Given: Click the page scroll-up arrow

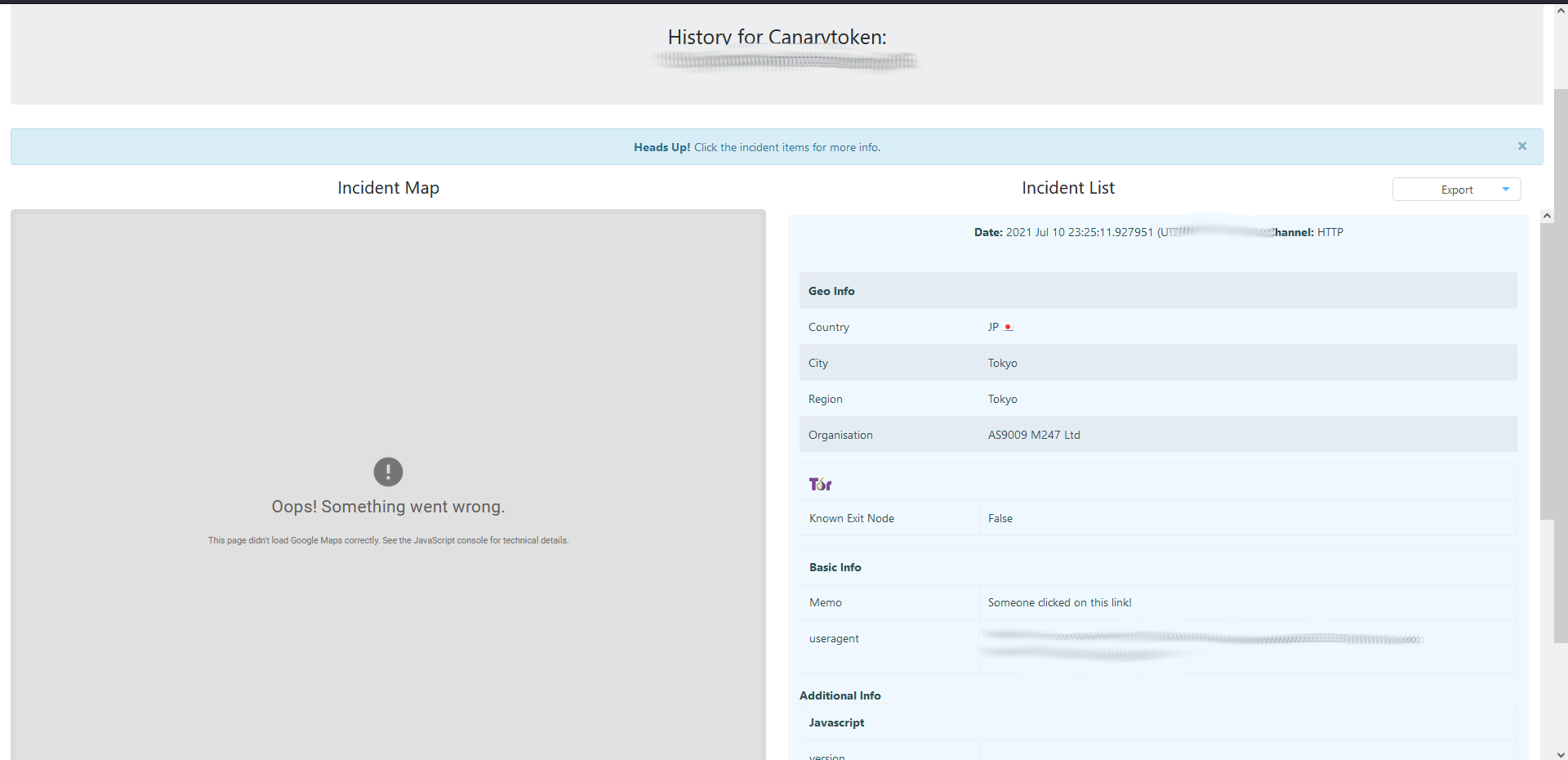Looking at the screenshot, I should tap(1561, 10).
